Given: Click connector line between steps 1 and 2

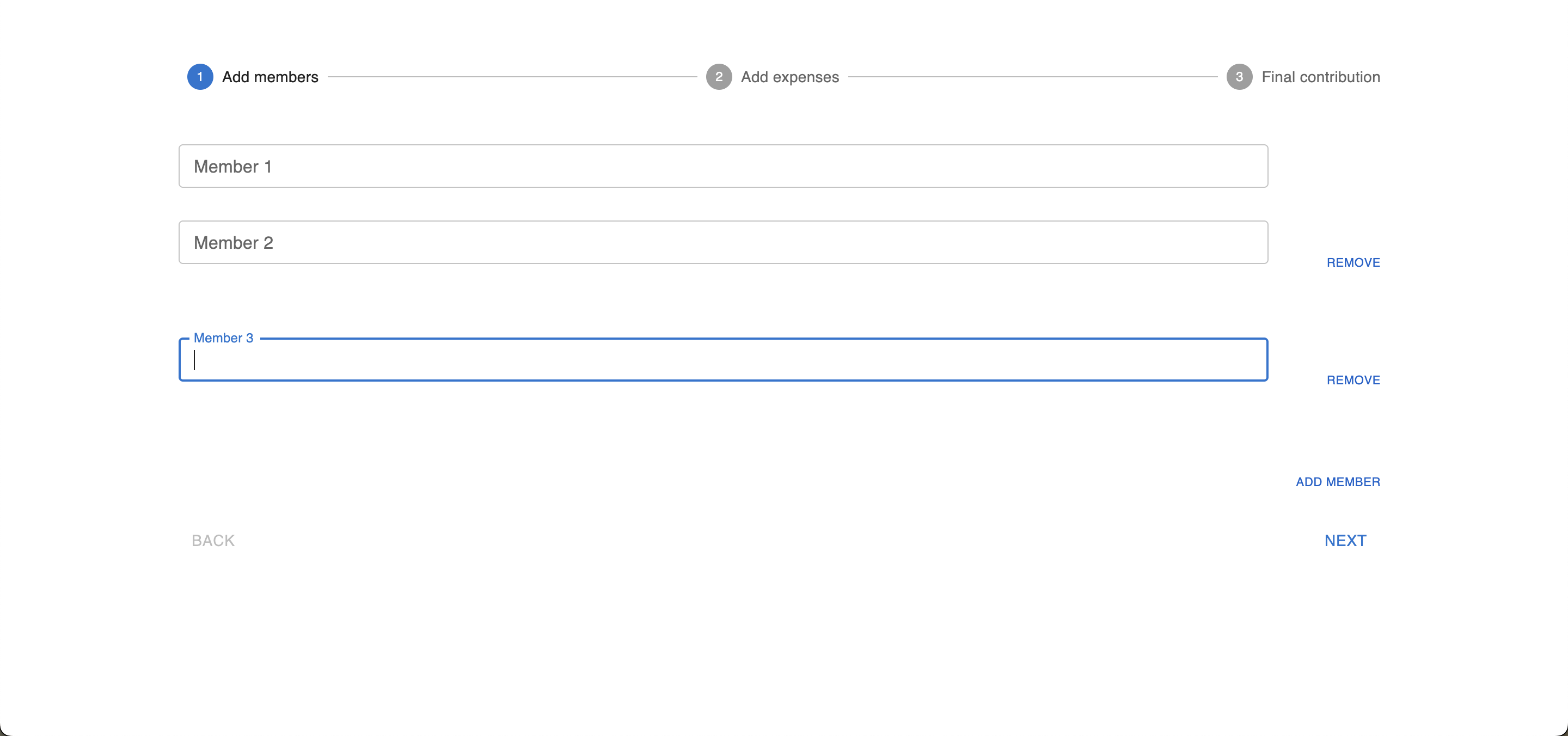Looking at the screenshot, I should [x=512, y=77].
